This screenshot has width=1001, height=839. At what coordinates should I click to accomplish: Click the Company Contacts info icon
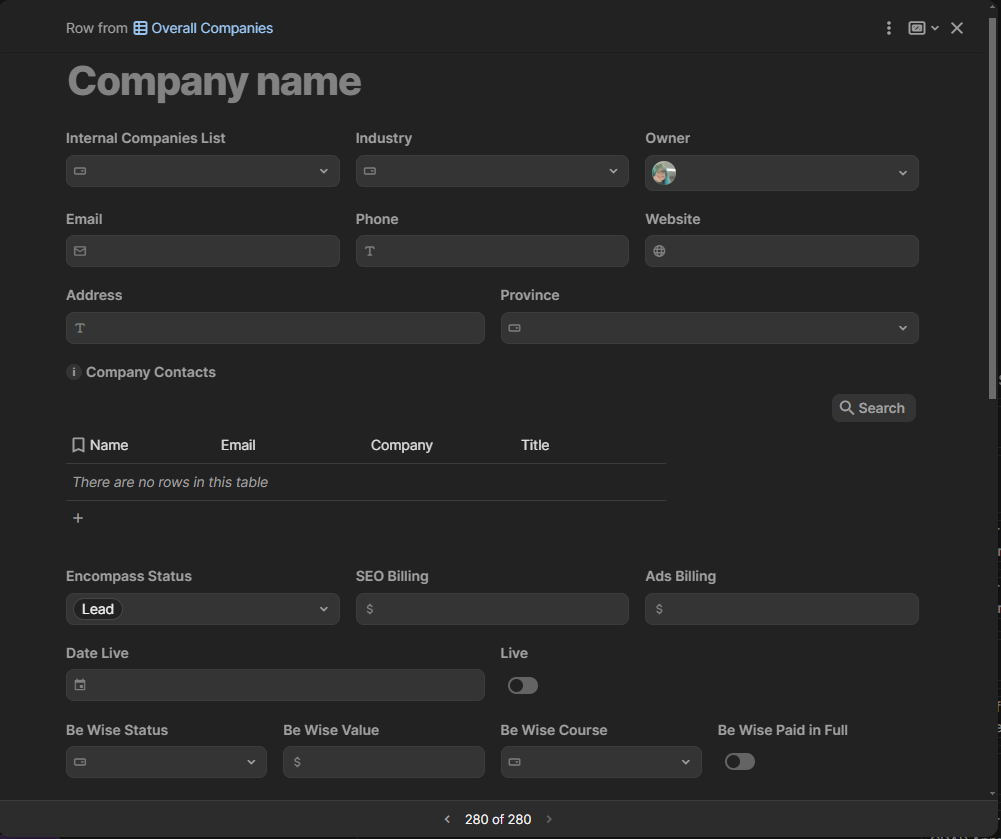pos(74,372)
